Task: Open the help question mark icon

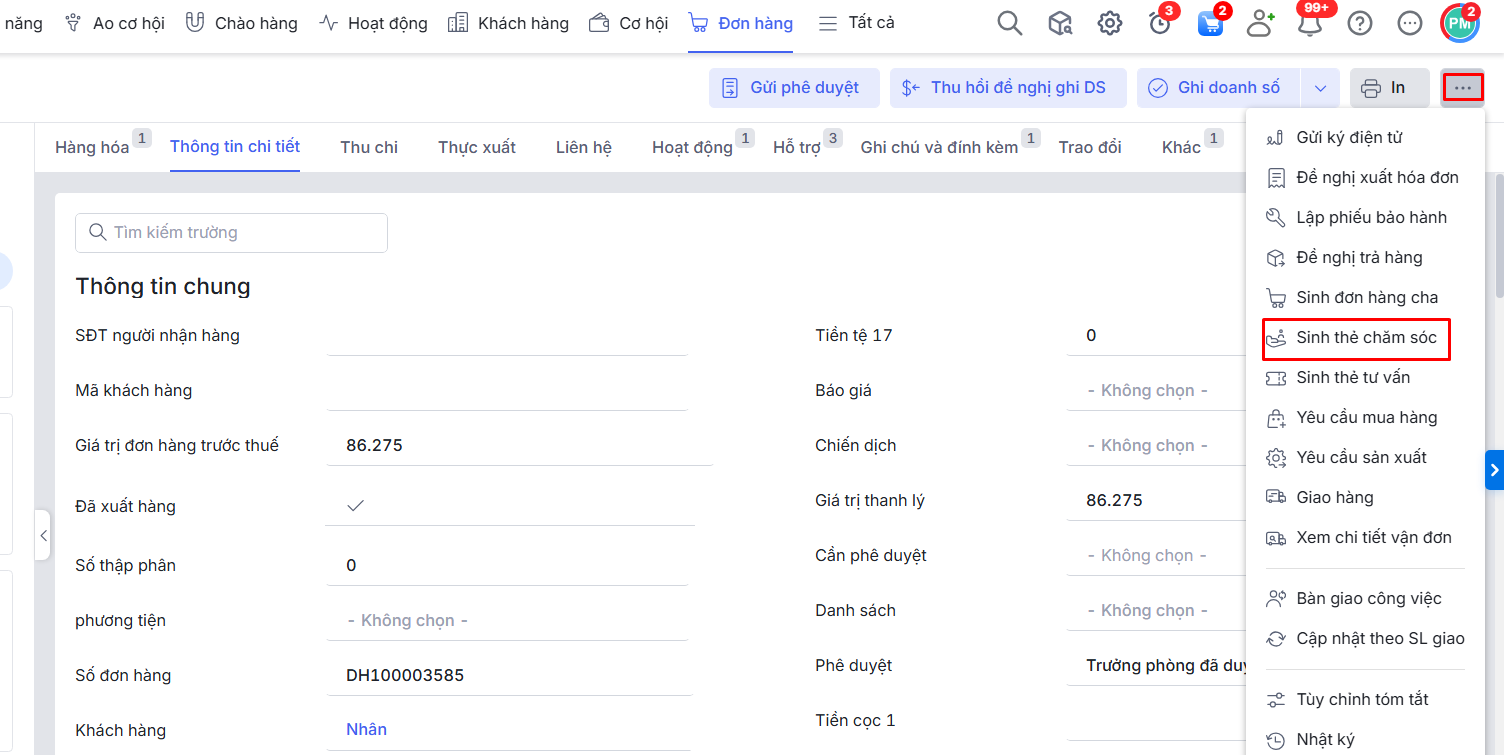Action: [x=1360, y=23]
